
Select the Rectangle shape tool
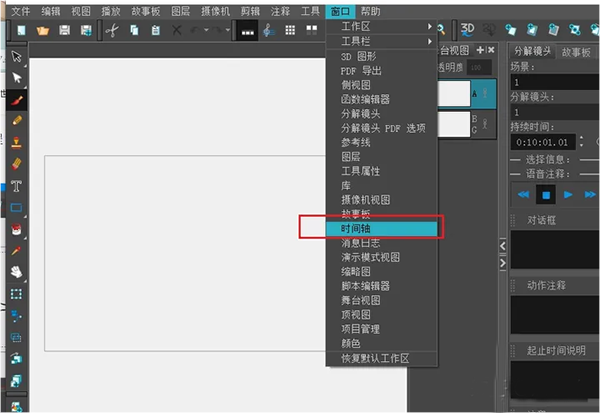click(x=16, y=208)
